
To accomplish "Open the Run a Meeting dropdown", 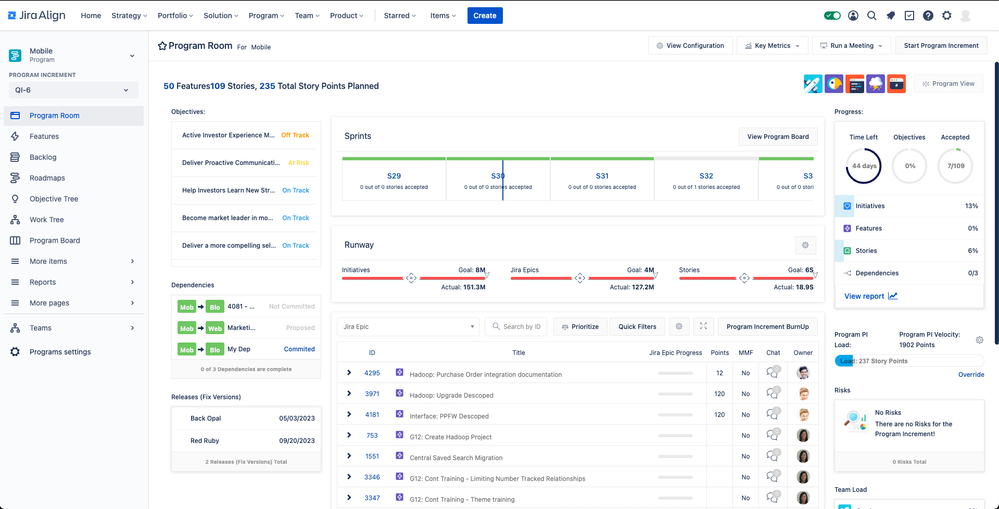I will click(x=851, y=46).
